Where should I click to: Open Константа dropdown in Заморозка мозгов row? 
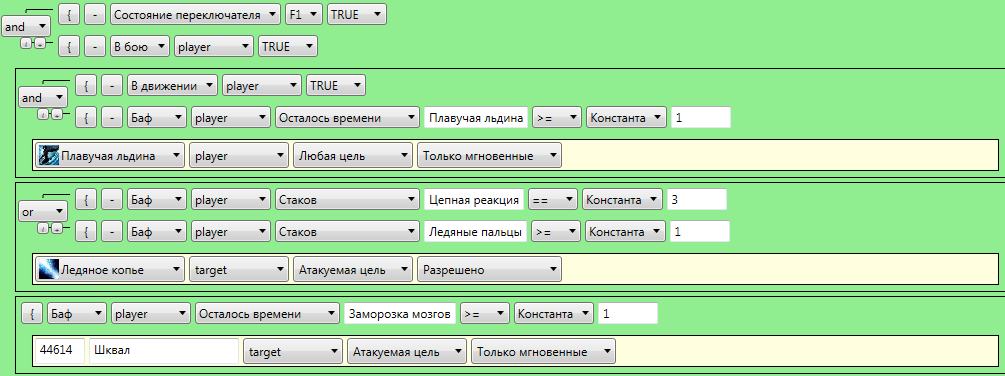pyautogui.click(x=554, y=314)
